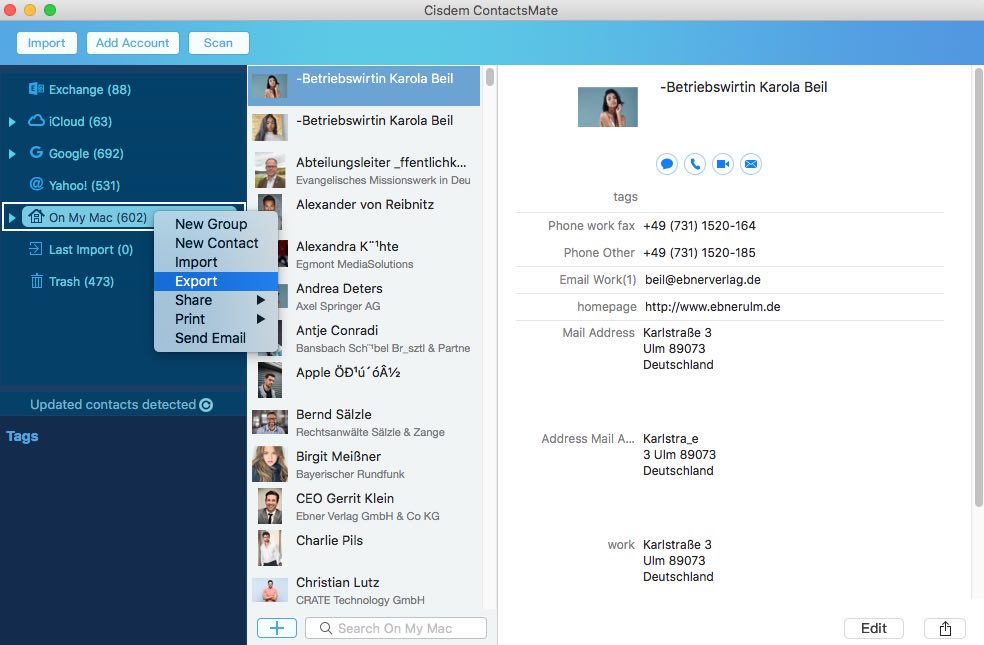Click the Add Account button

(132, 43)
